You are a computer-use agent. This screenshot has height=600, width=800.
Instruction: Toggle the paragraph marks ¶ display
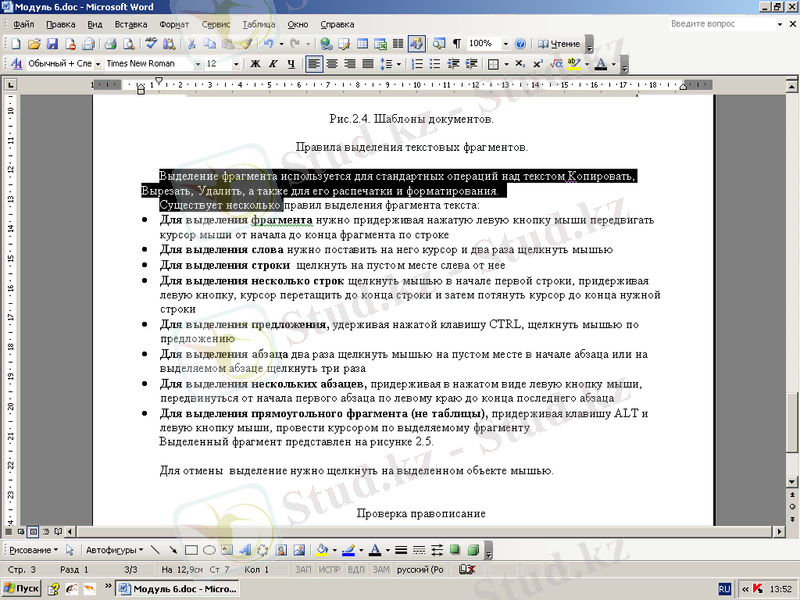(x=456, y=44)
